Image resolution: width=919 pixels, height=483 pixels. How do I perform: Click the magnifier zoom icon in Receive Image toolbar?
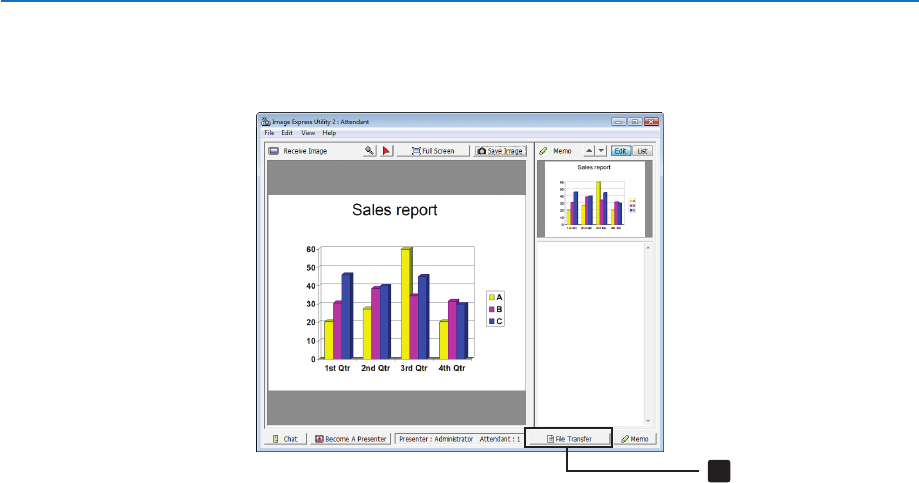coord(369,151)
